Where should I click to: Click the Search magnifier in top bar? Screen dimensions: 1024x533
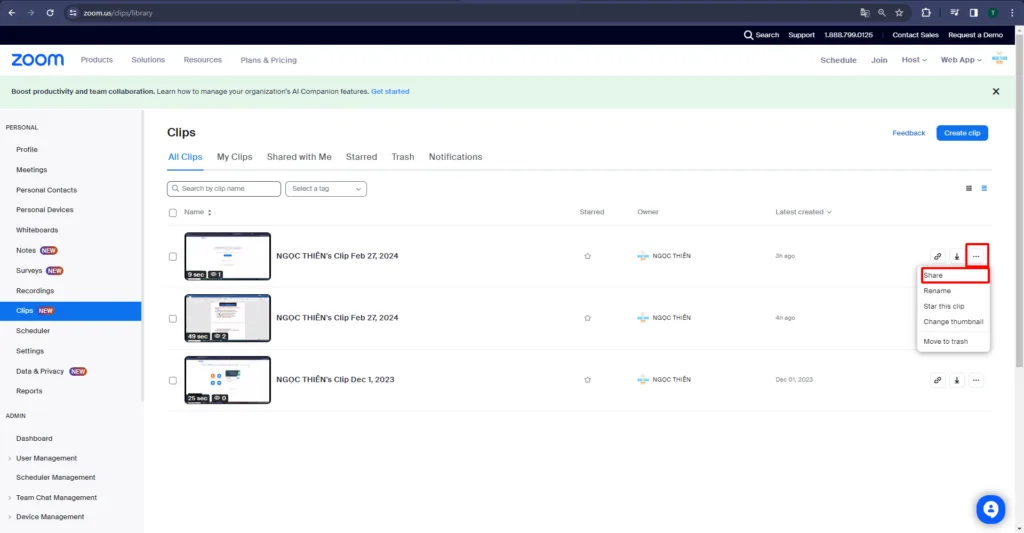(x=749, y=35)
